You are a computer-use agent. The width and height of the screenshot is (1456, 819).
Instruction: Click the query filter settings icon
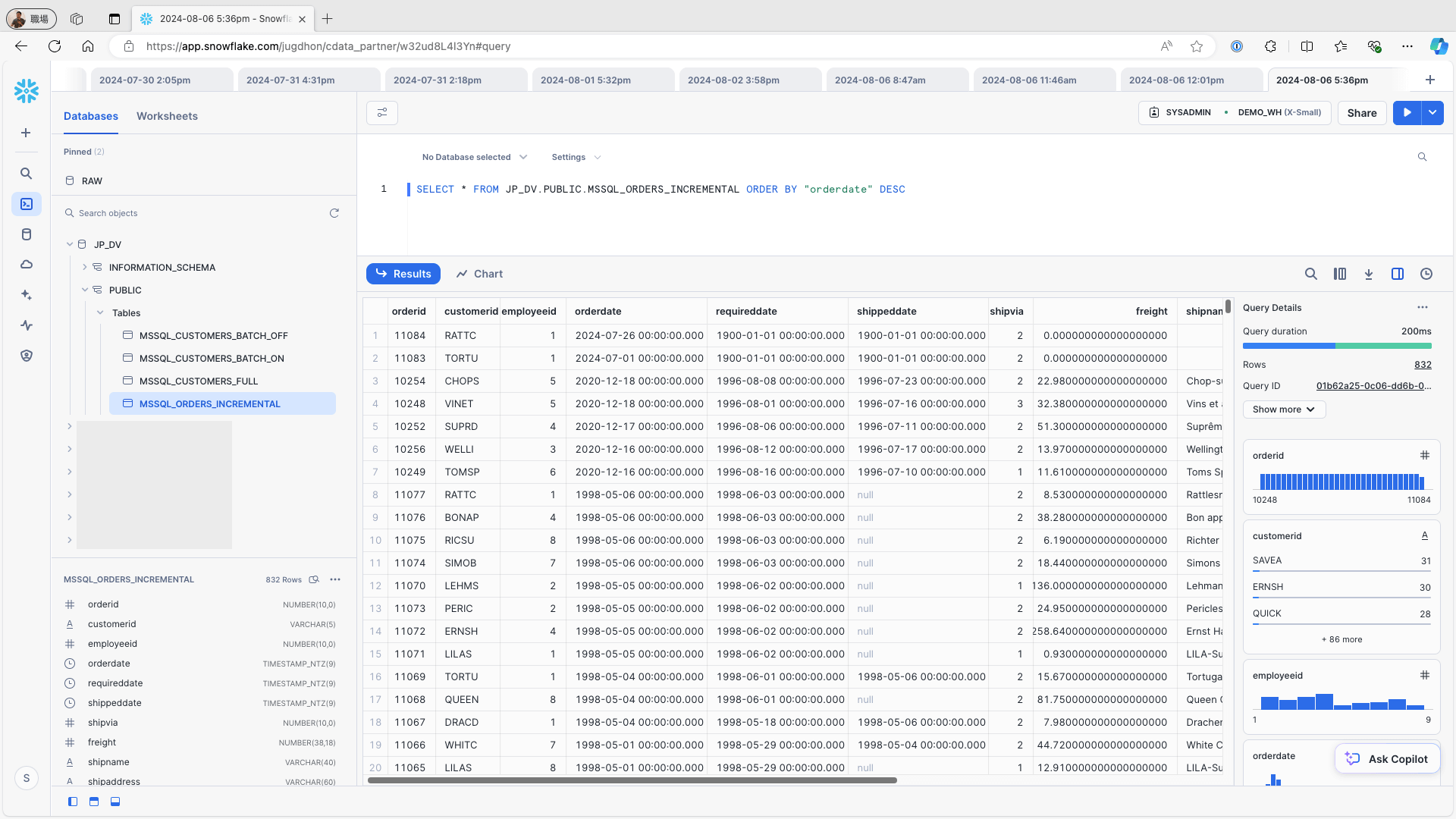(x=382, y=113)
